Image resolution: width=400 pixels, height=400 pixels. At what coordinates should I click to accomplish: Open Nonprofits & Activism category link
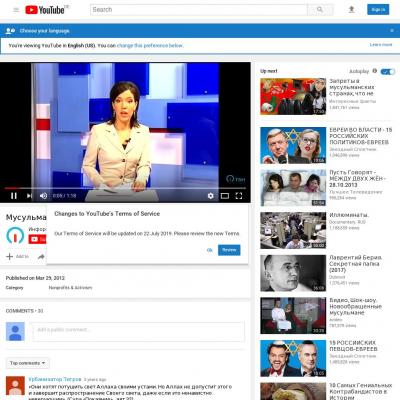click(x=70, y=288)
